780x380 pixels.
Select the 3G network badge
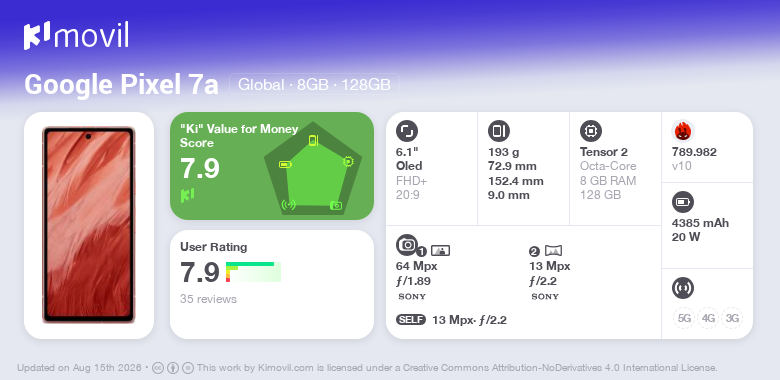732,318
